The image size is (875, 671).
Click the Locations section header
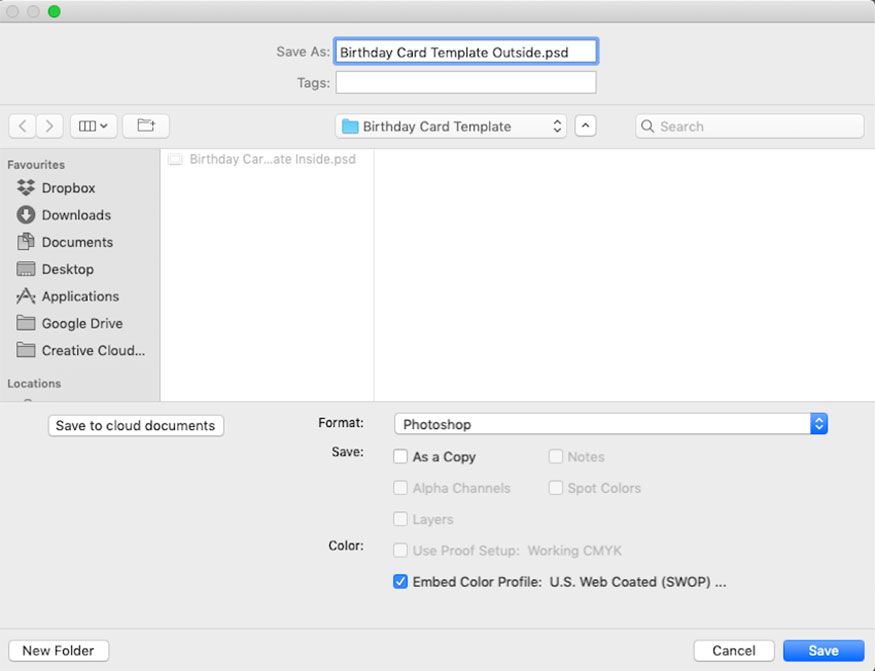(34, 384)
